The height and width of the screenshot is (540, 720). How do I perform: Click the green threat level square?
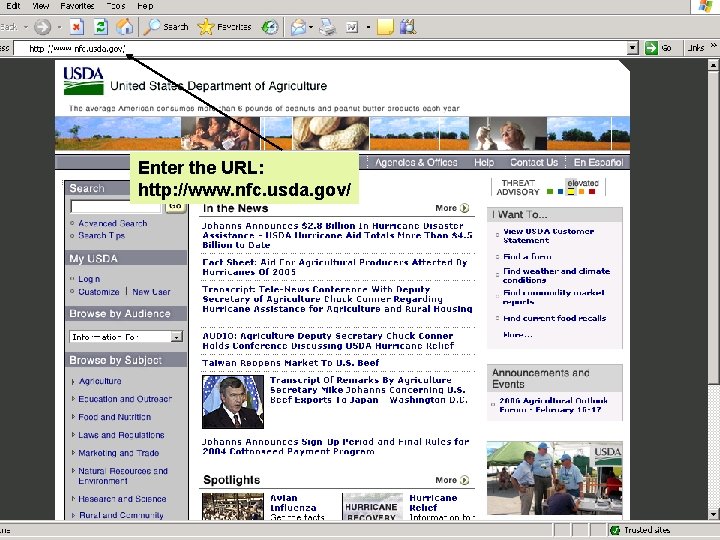pos(550,191)
